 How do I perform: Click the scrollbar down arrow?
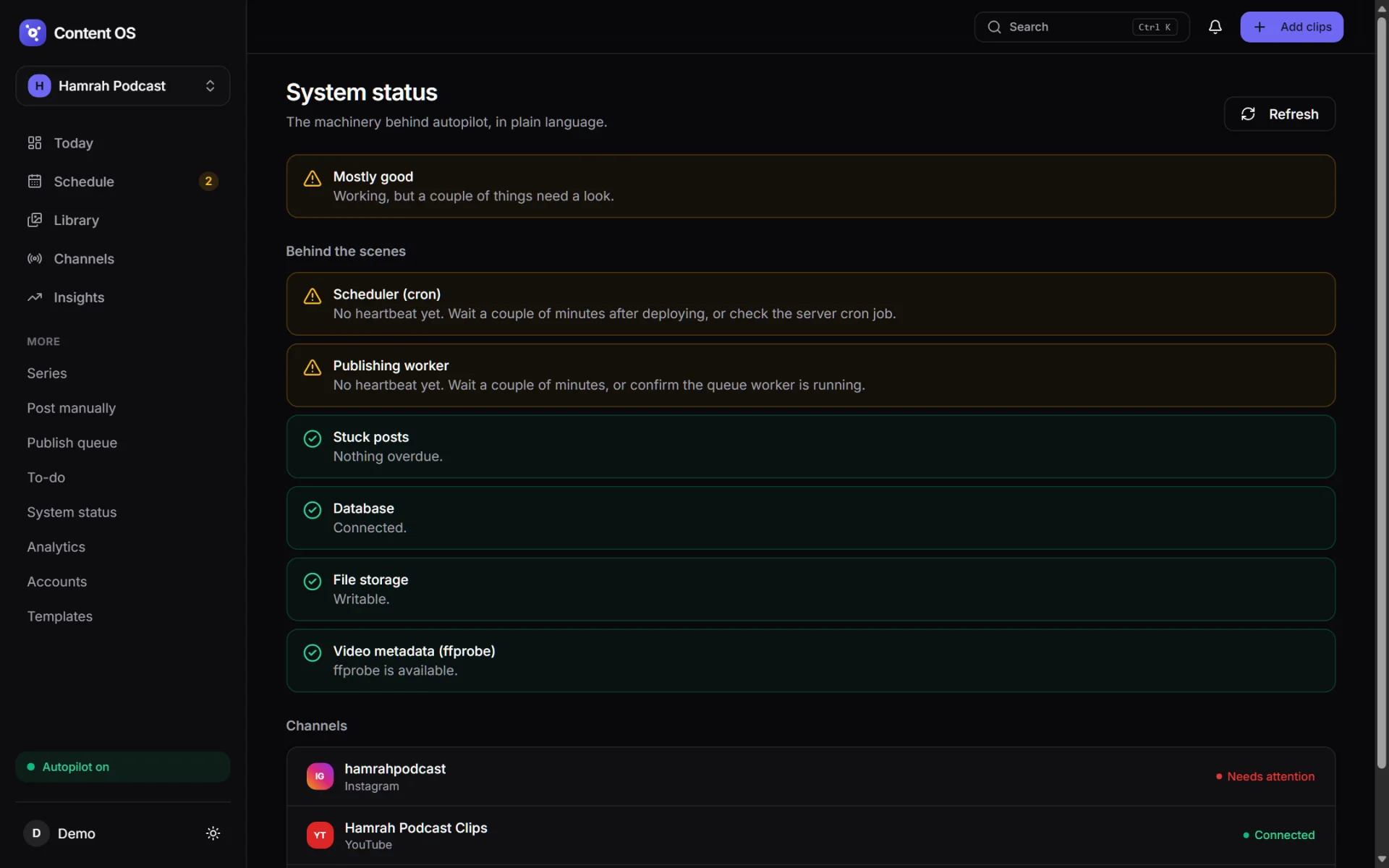point(1382,859)
